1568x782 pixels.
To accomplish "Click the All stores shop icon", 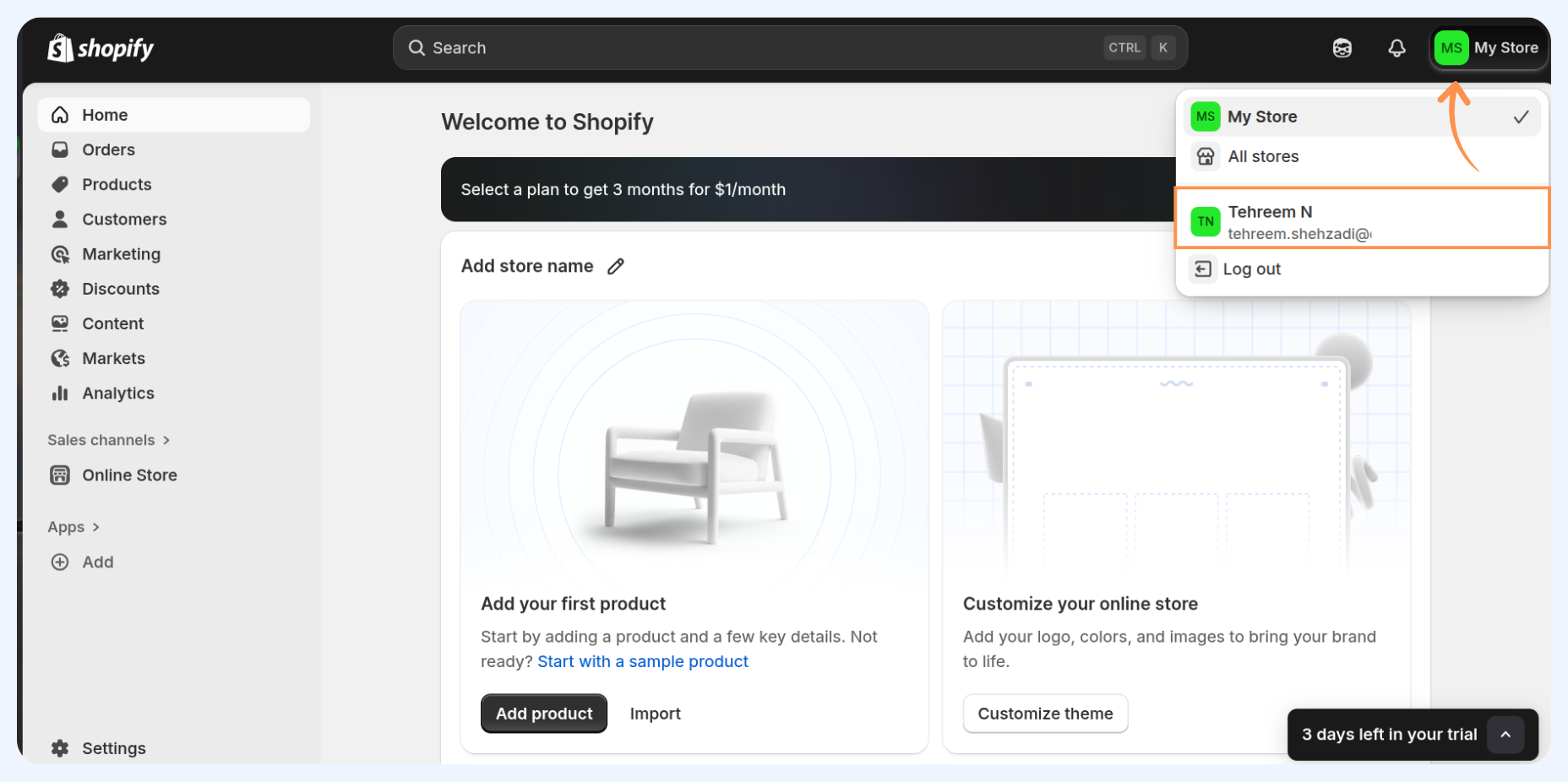I will pyautogui.click(x=1206, y=156).
